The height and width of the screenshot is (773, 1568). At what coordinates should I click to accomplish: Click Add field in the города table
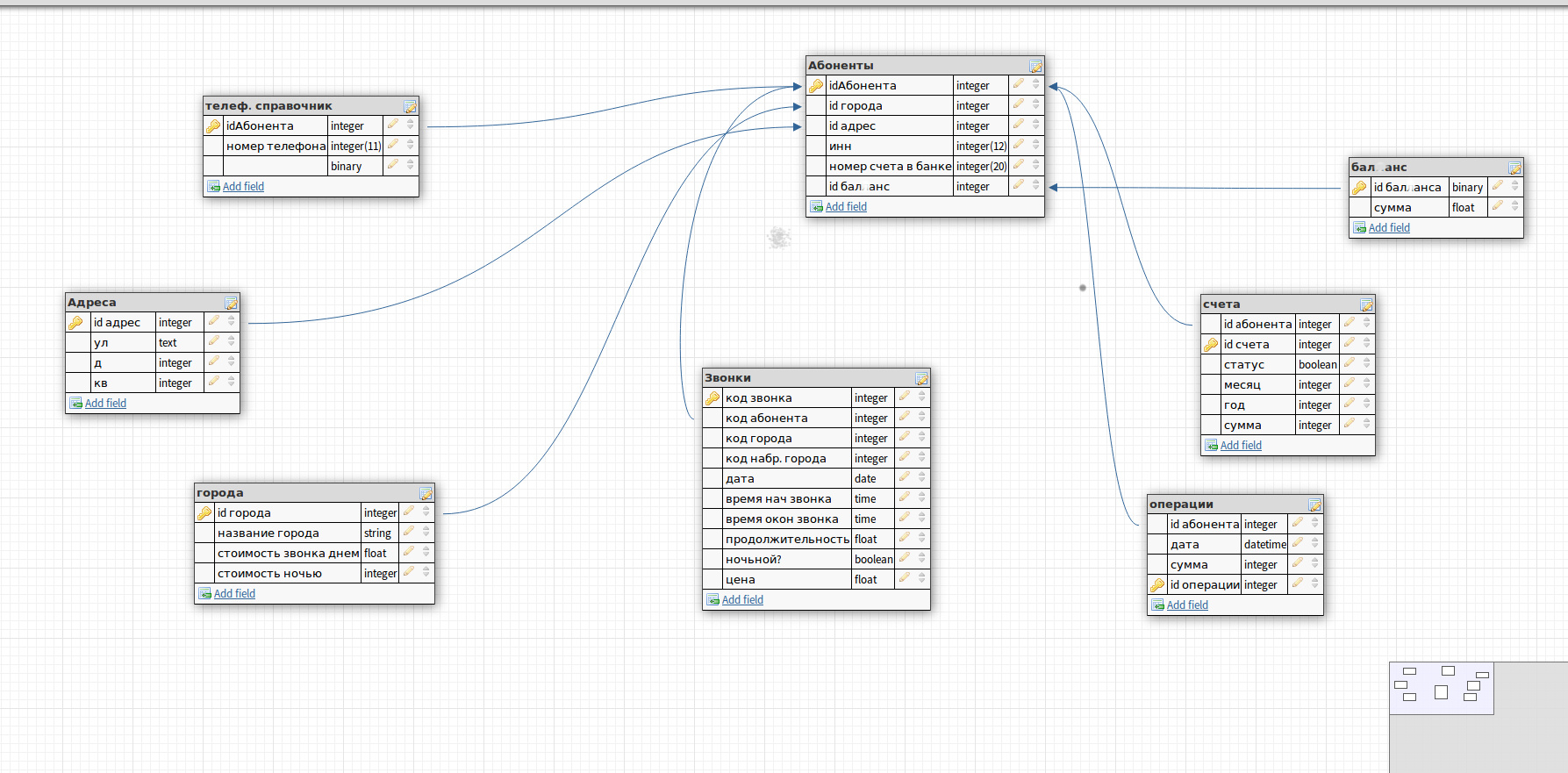[x=234, y=594]
